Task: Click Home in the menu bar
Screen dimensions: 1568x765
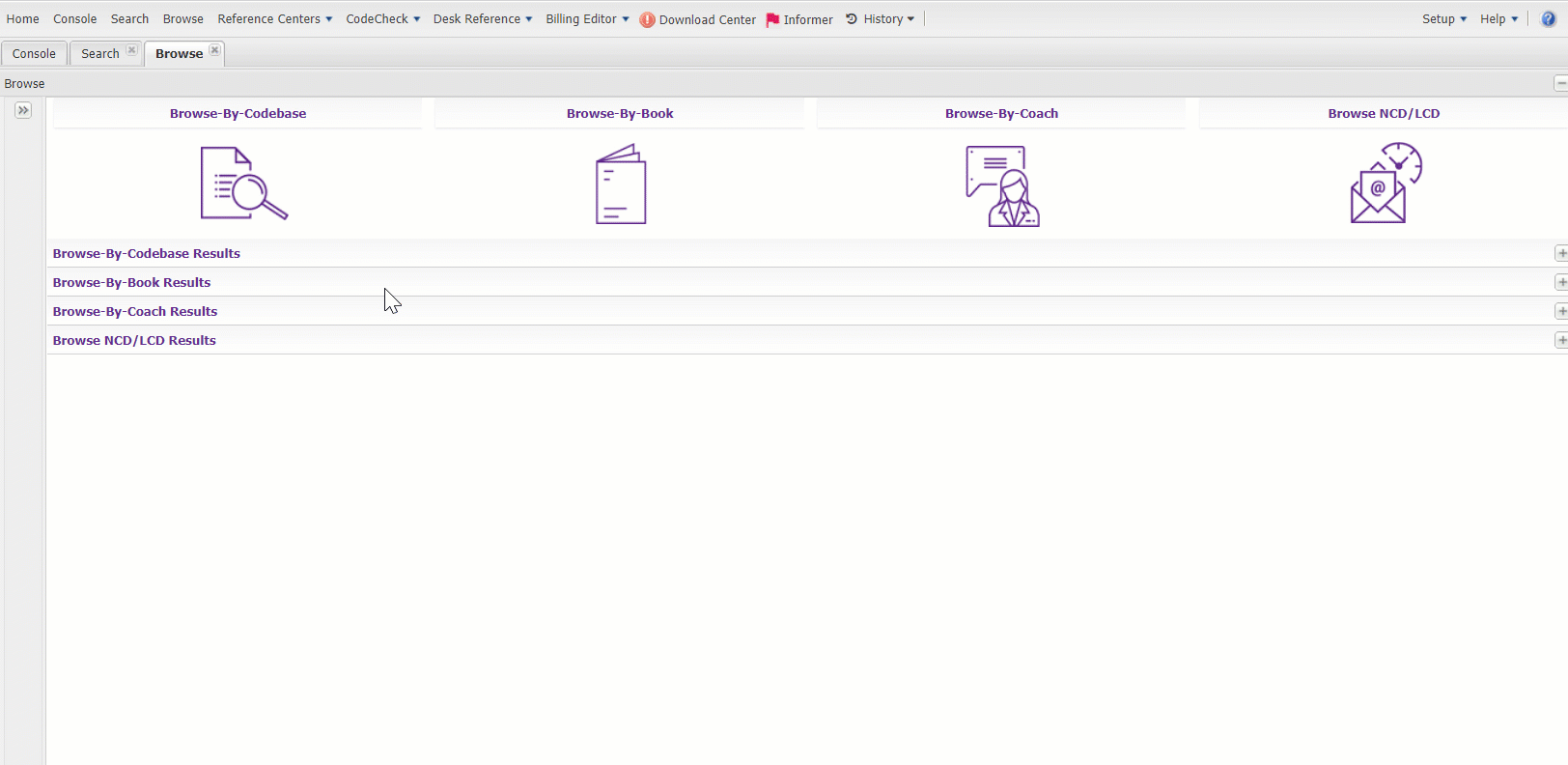Action: tap(22, 19)
